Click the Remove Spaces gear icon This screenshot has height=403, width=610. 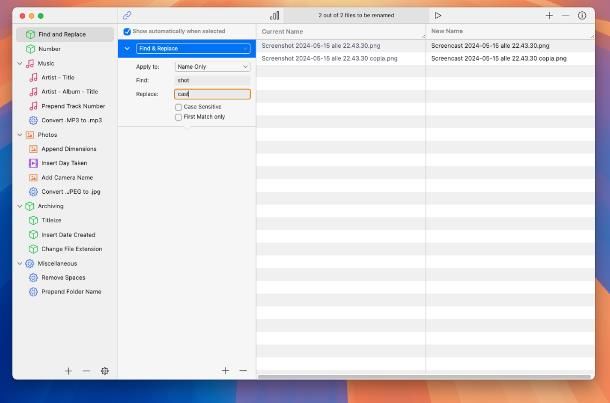(33, 277)
